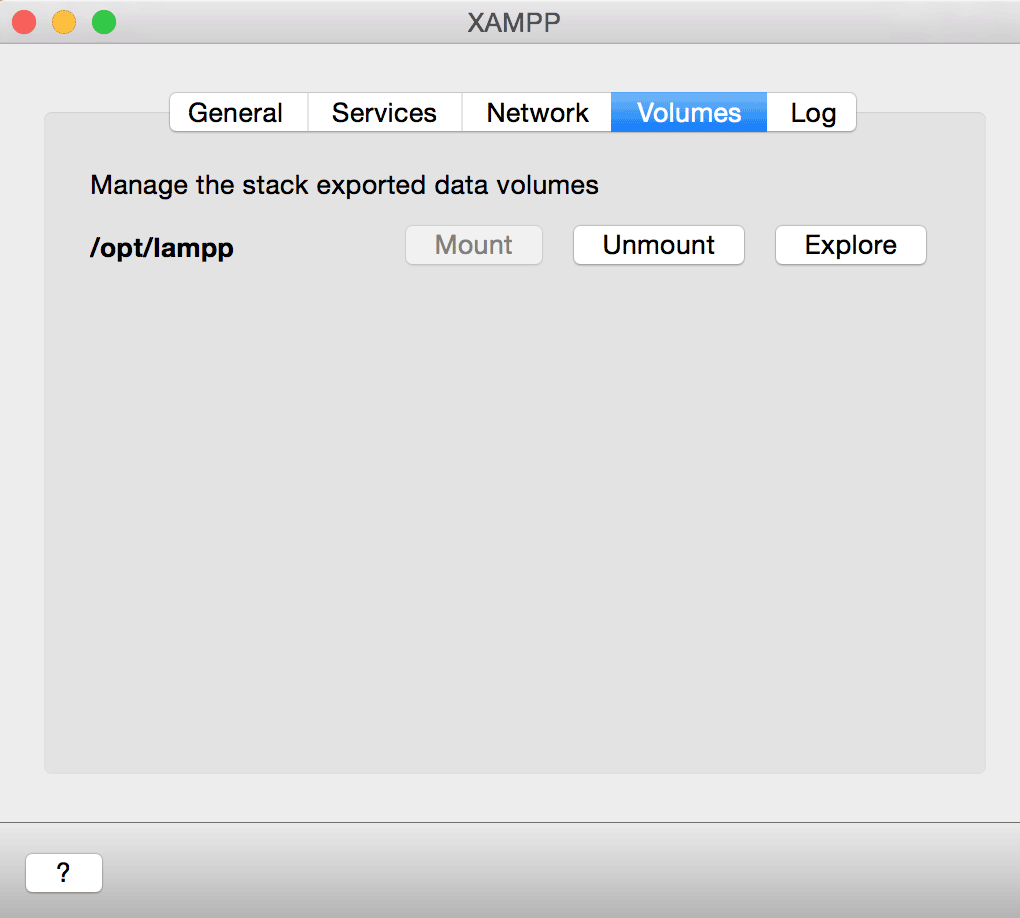
Task: Unmount the /opt/lampp volume
Action: (x=658, y=245)
